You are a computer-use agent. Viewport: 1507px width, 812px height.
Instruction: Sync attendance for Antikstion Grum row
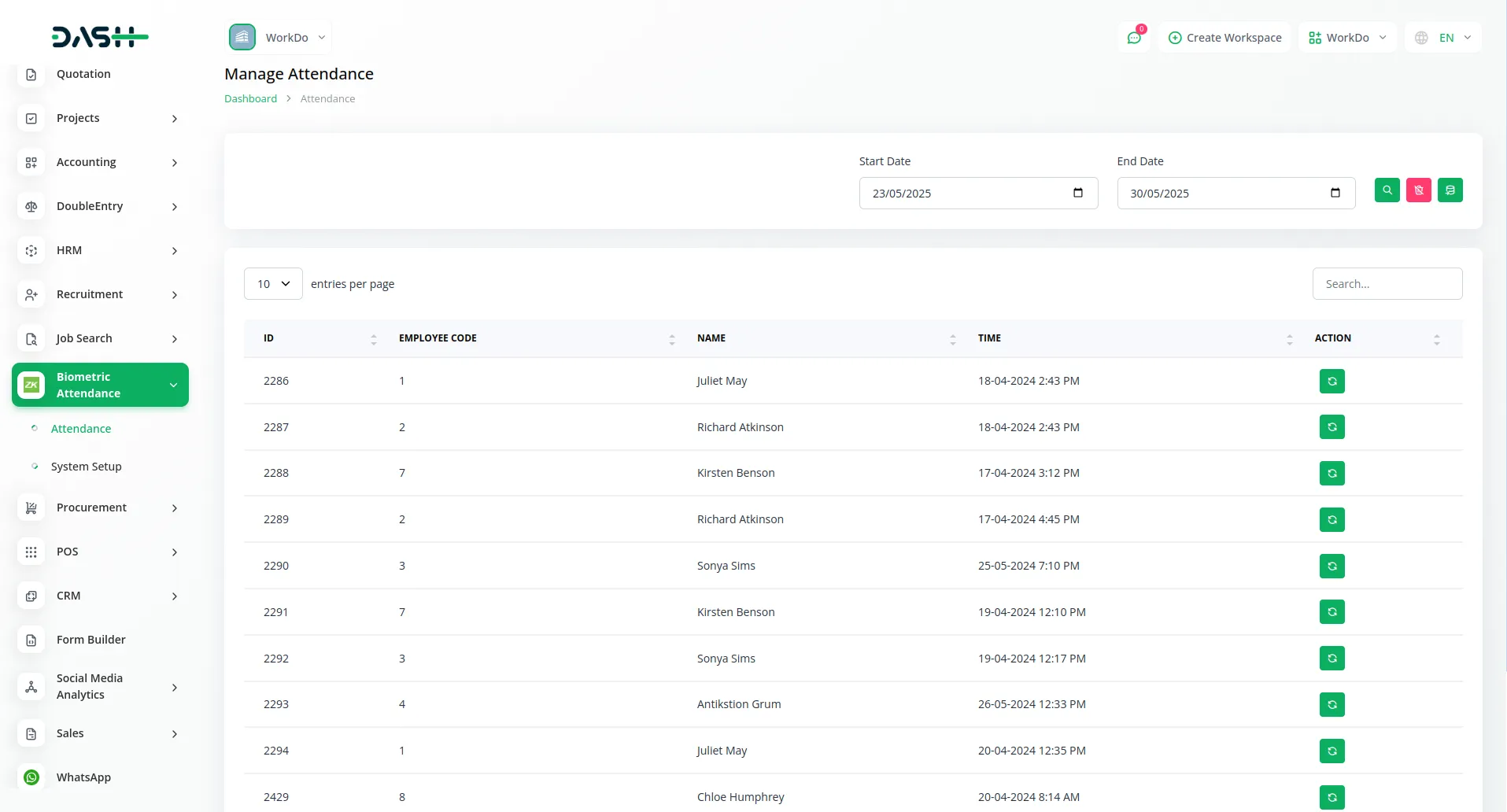(1332, 705)
